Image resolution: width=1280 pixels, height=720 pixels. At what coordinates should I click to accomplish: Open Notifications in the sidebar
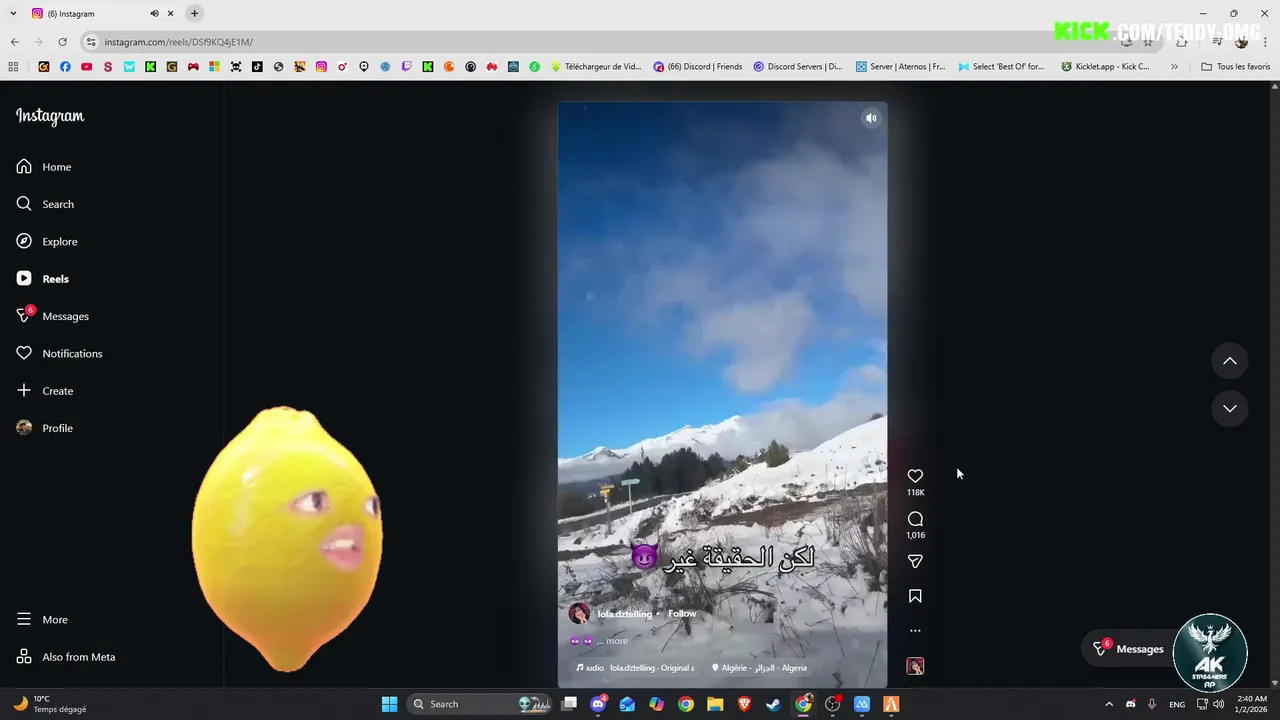coord(59,353)
